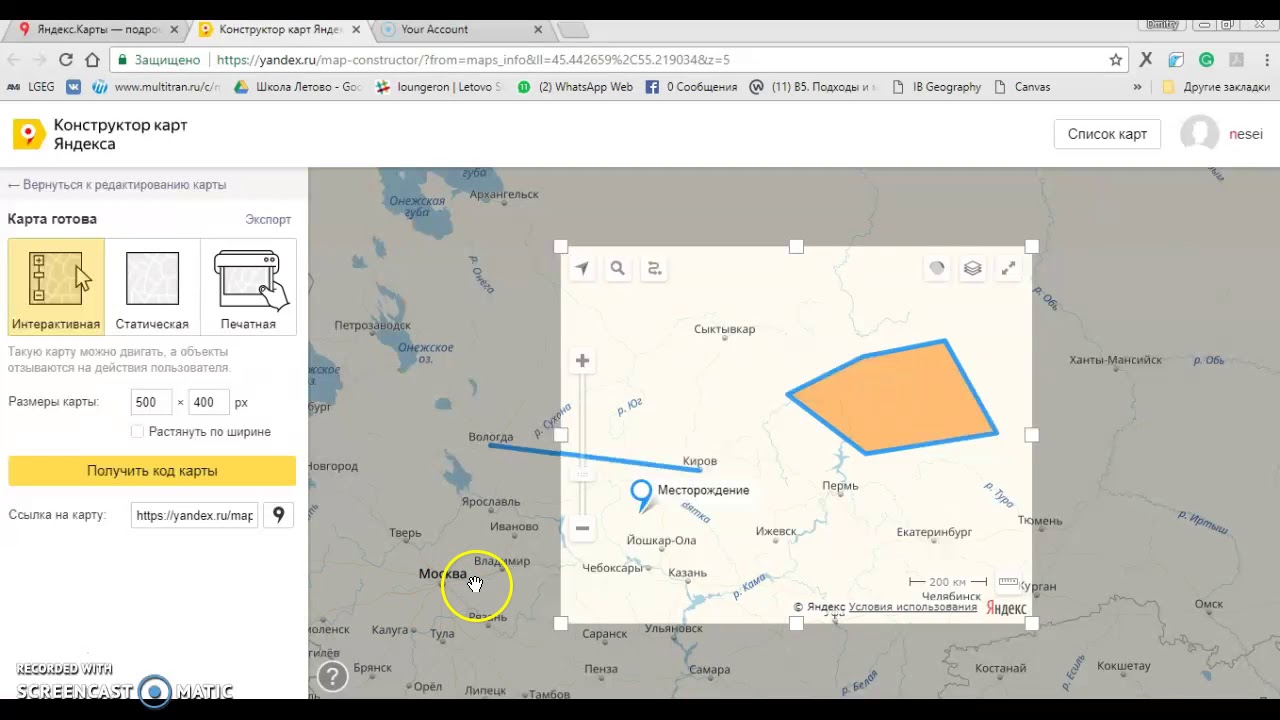Click the Казань city label
1280x720 pixels.
pyautogui.click(x=688, y=573)
